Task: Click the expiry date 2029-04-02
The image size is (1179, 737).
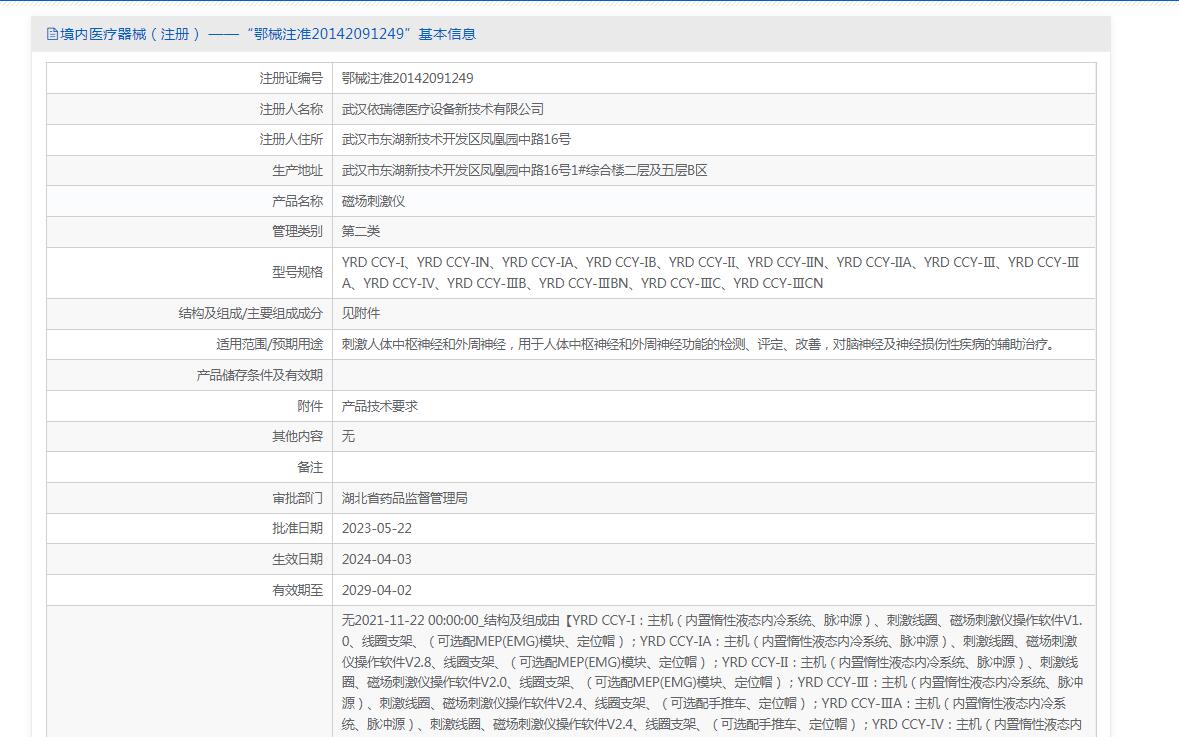Action: pyautogui.click(x=377, y=590)
